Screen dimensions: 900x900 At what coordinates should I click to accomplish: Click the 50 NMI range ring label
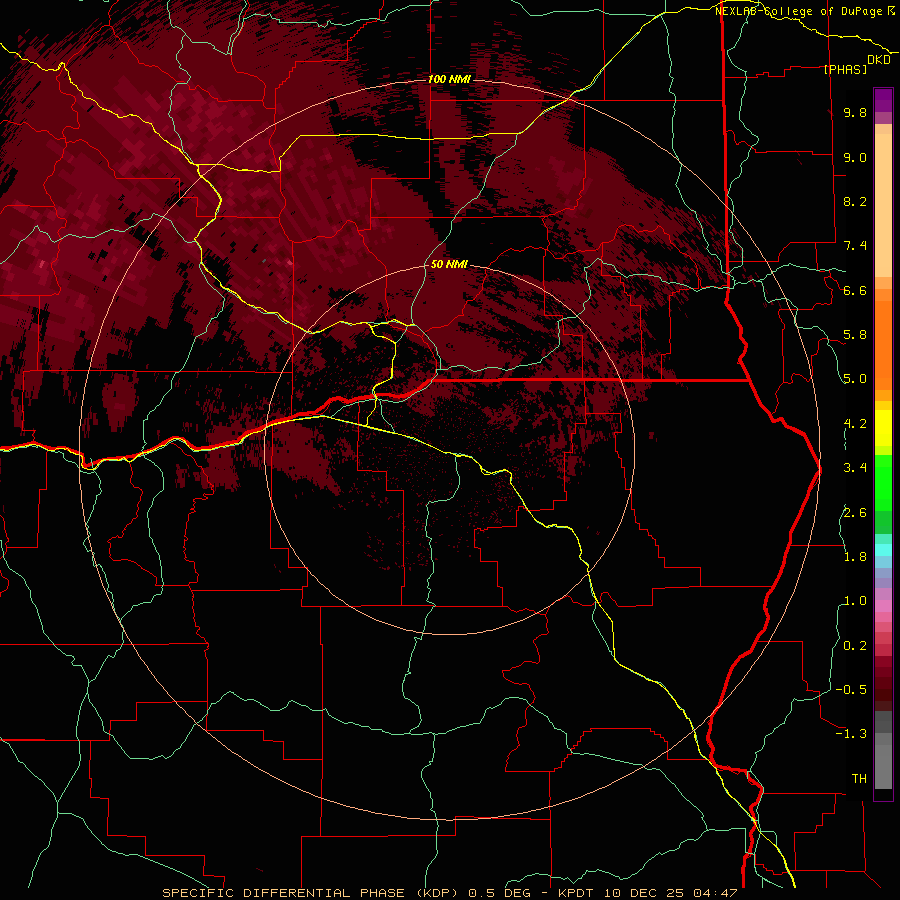449,264
